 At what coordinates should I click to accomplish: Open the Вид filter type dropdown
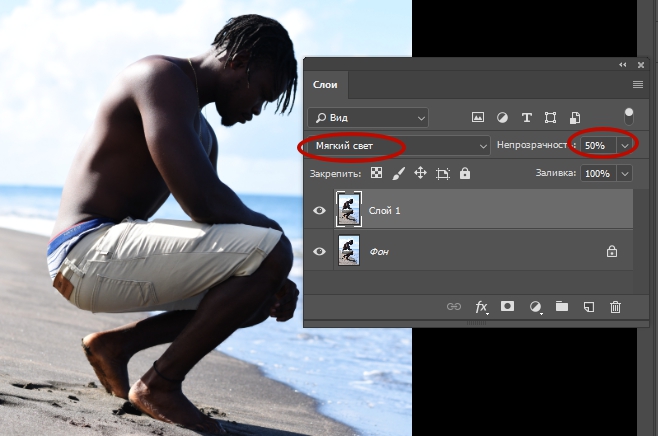click(368, 118)
